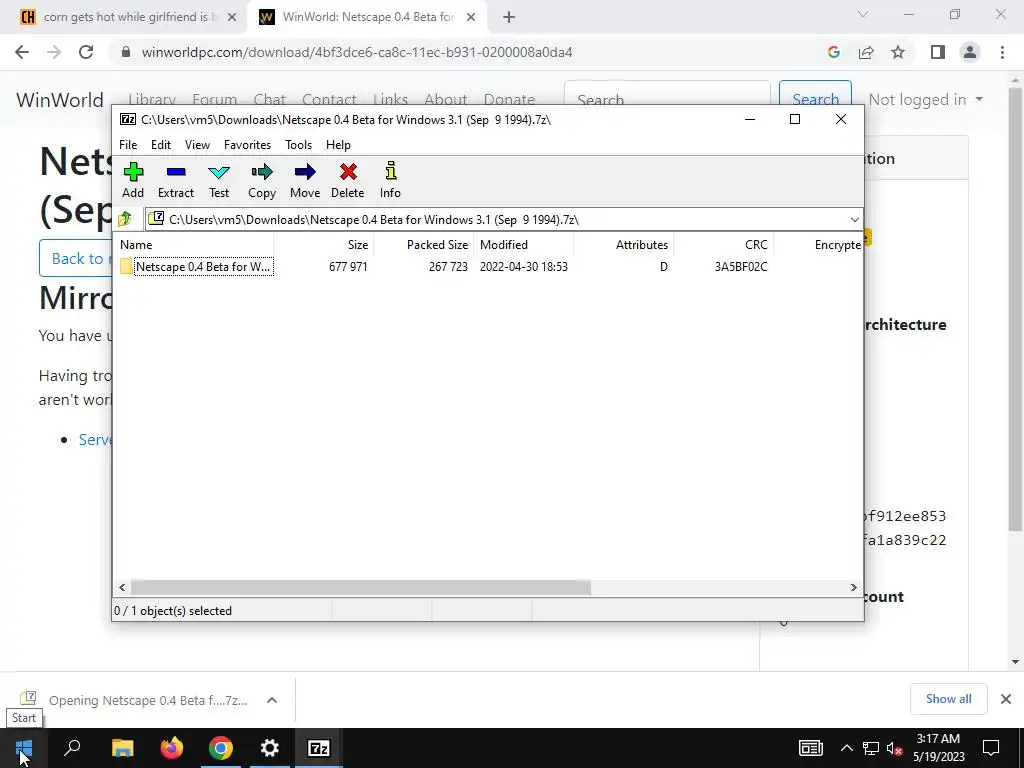
Task: Open archive Info from the toolbar
Action: [391, 180]
